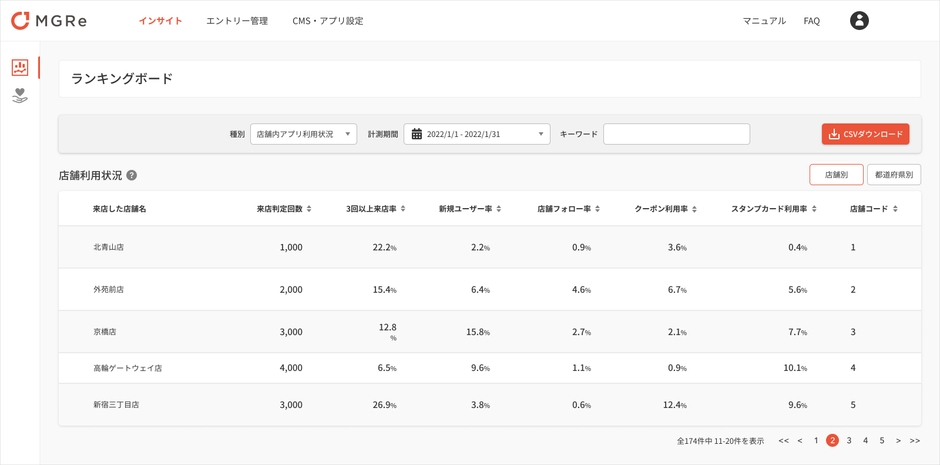The image size is (940, 465).
Task: Click the calendar icon in 計測期間
Action: coord(417,134)
